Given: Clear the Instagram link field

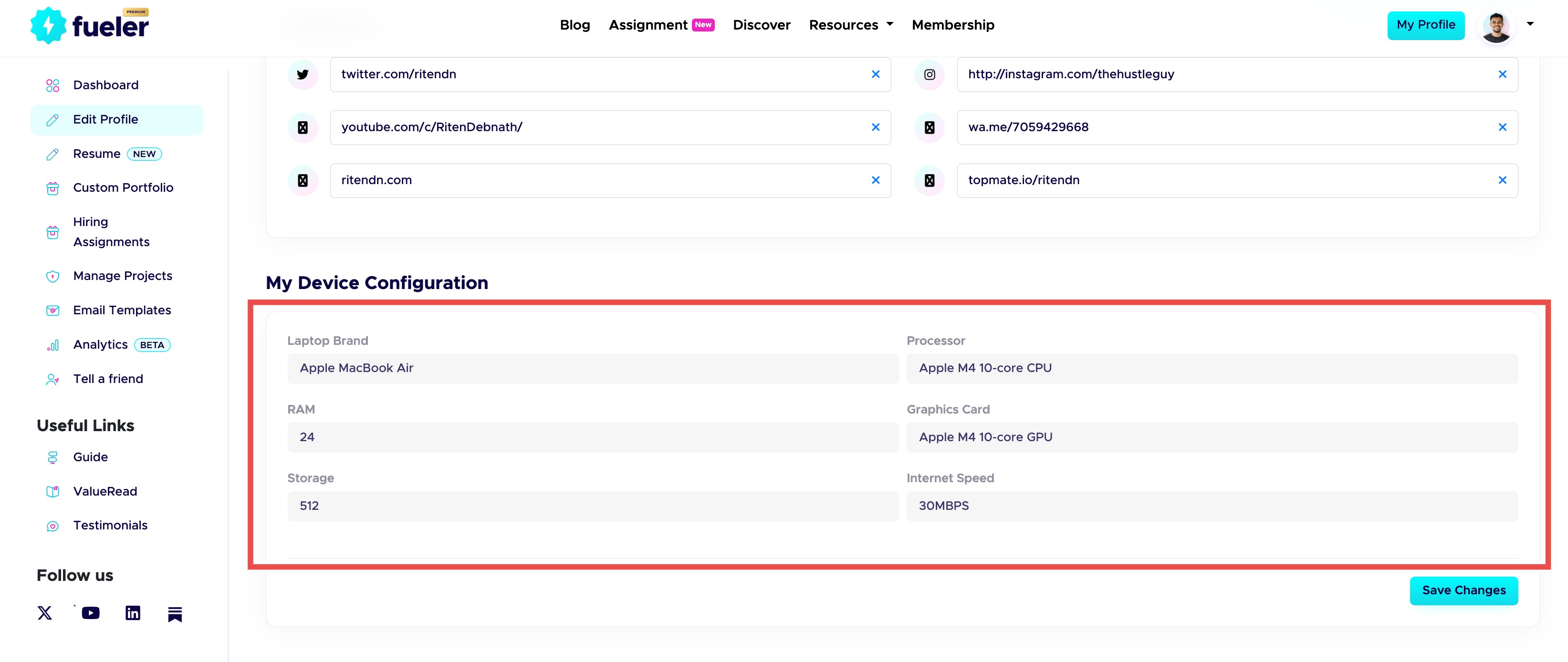Looking at the screenshot, I should 1502,74.
